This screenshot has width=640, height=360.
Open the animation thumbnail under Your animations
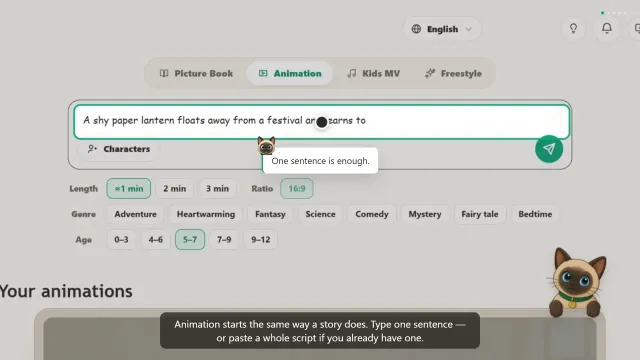pos(320,339)
